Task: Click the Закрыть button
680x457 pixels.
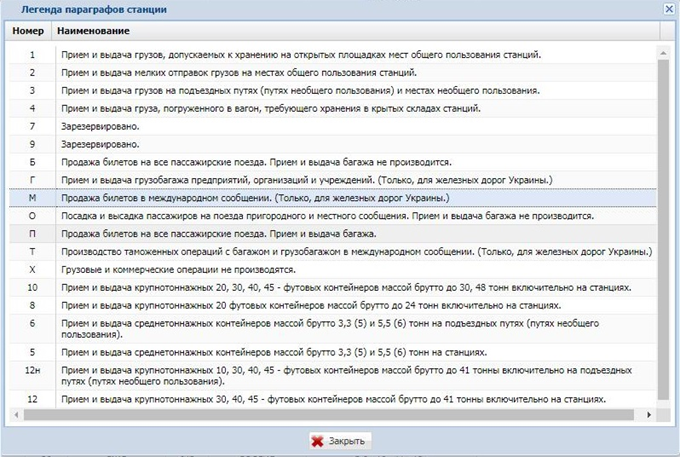Action: 340,441
